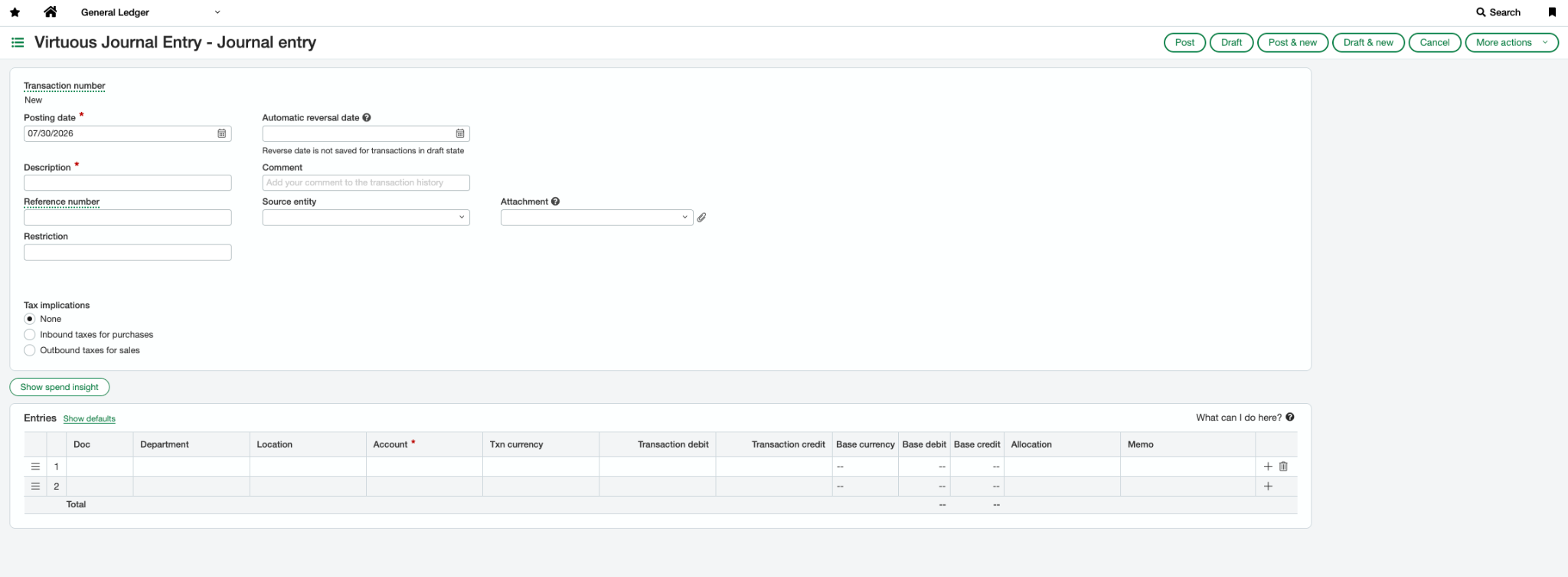Open Posting date calendar picker
The image size is (1568, 577).
pos(222,133)
